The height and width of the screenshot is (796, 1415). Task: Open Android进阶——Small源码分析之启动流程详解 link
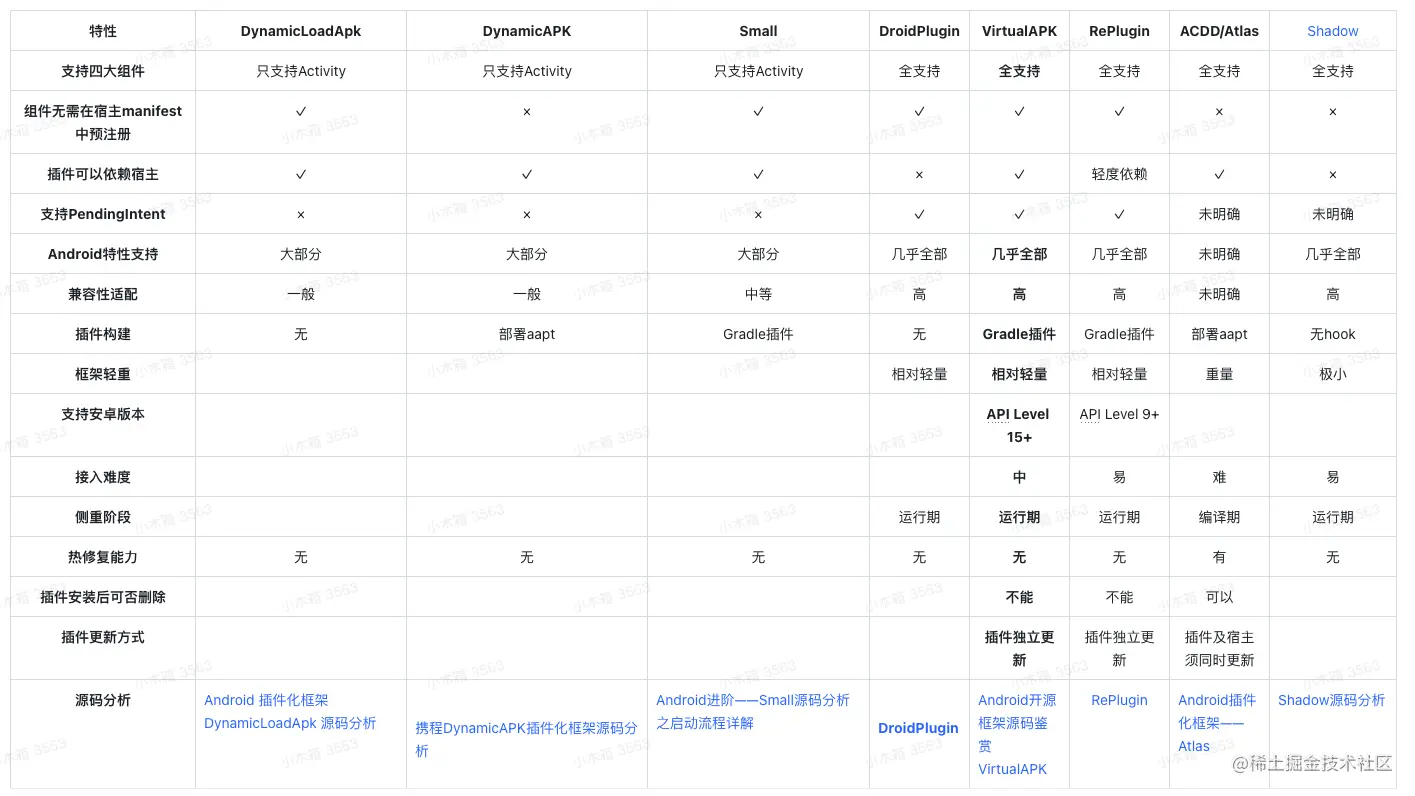(753, 711)
